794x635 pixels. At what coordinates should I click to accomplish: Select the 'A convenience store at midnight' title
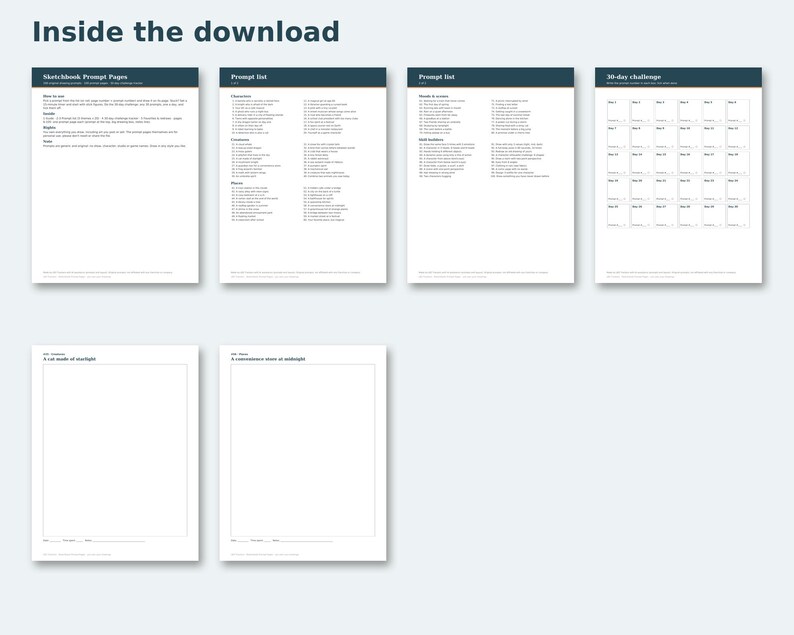click(268, 359)
